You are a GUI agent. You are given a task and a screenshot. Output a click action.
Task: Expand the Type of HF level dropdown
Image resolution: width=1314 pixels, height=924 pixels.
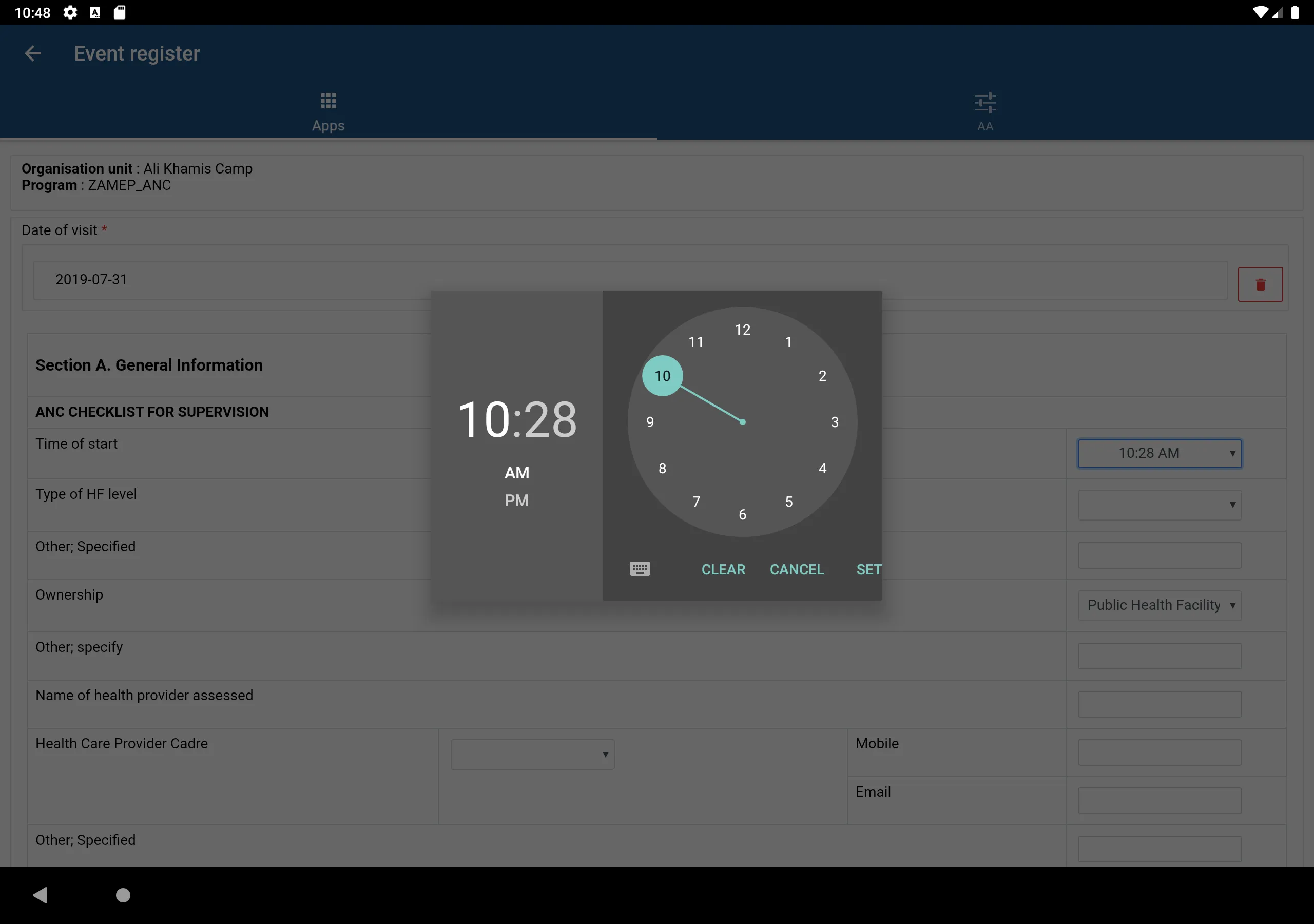pyautogui.click(x=1160, y=505)
